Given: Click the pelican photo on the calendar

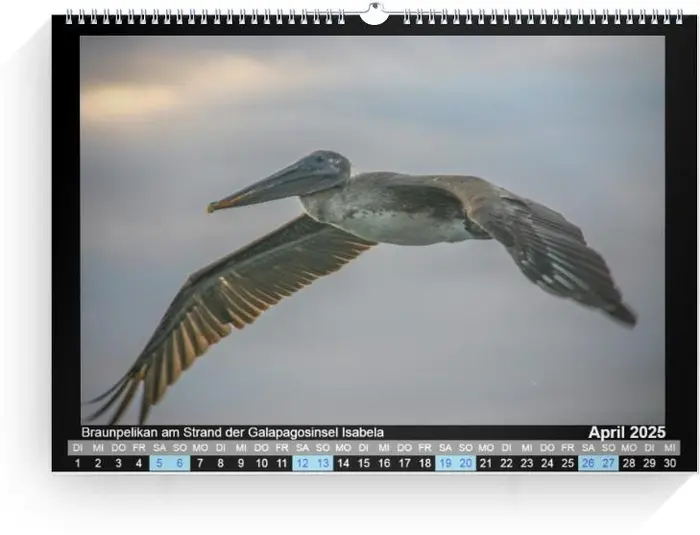Looking at the screenshot, I should 372,228.
